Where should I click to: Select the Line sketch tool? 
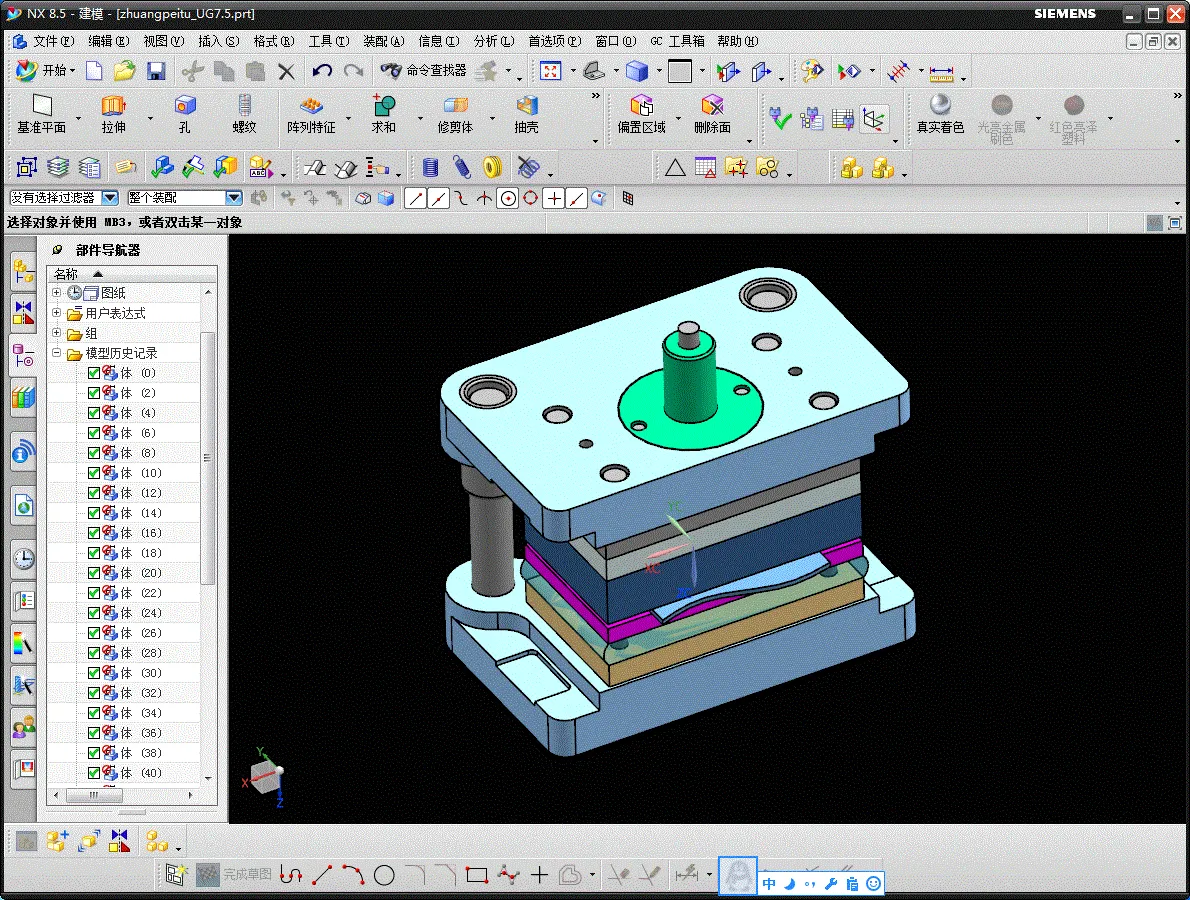(322, 875)
